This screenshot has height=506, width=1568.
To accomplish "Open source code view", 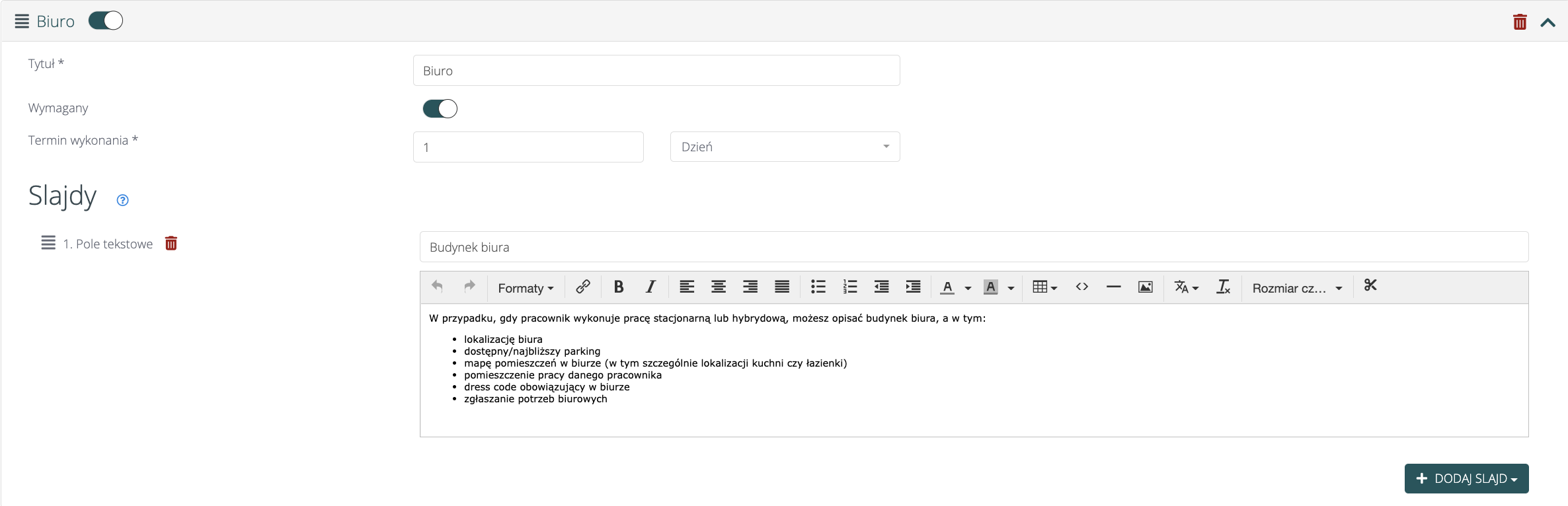I will click(1081, 287).
